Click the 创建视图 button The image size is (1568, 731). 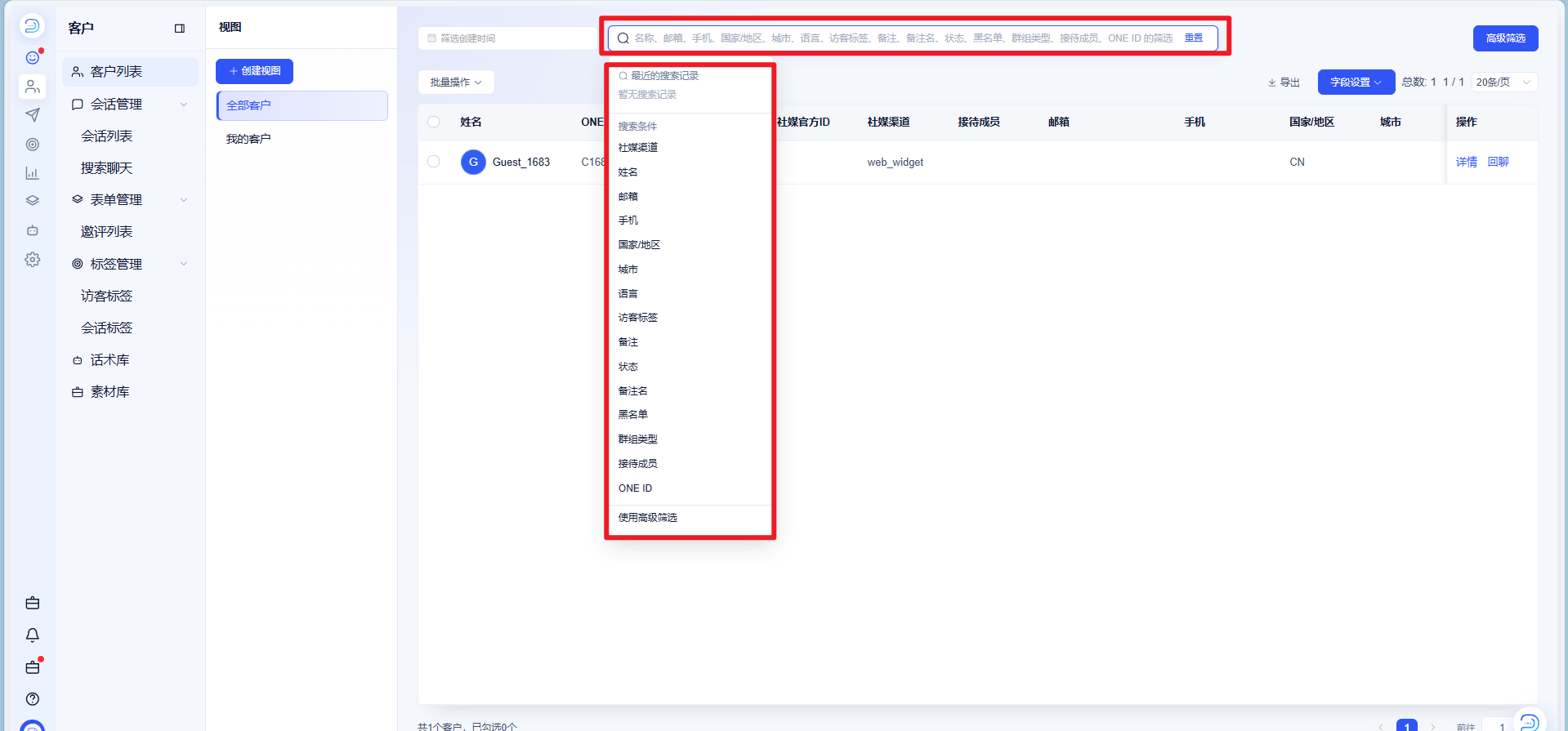[254, 71]
